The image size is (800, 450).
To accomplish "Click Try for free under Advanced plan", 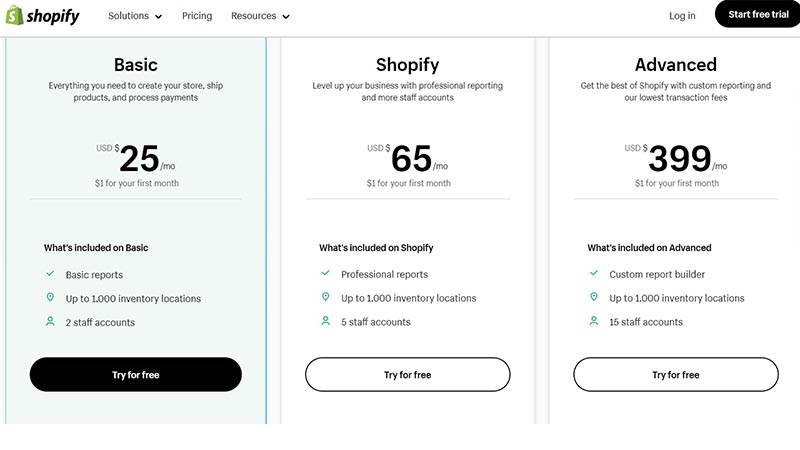I will (676, 374).
